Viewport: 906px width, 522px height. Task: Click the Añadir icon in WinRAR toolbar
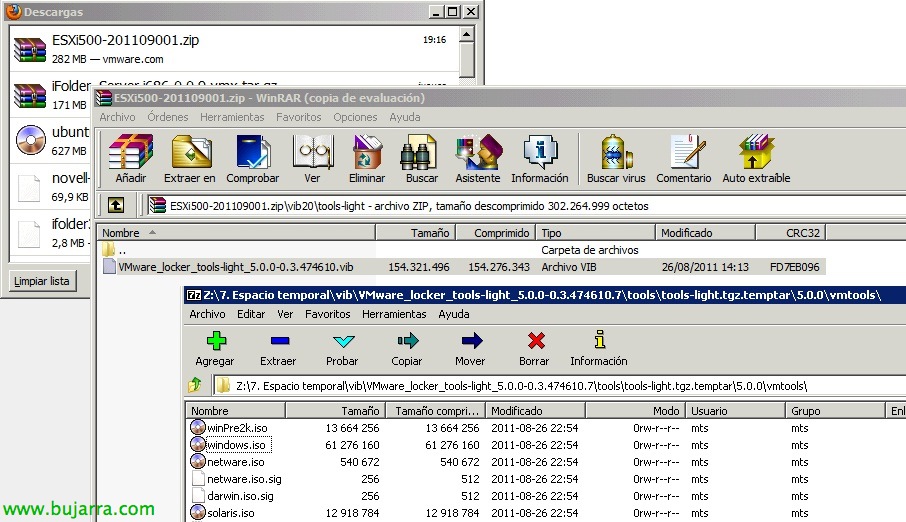(131, 153)
